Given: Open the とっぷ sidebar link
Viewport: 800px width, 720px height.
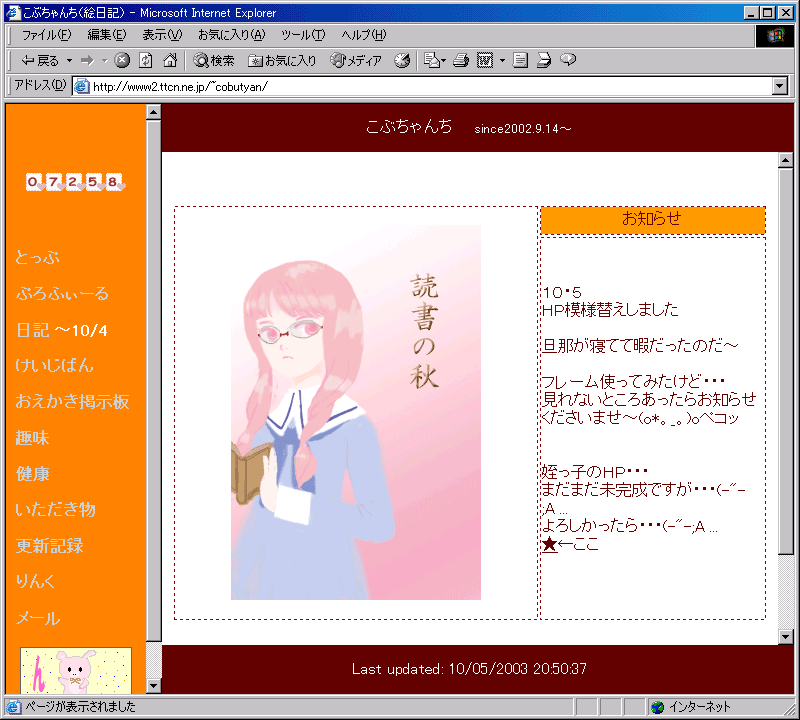Looking at the screenshot, I should coord(37,257).
